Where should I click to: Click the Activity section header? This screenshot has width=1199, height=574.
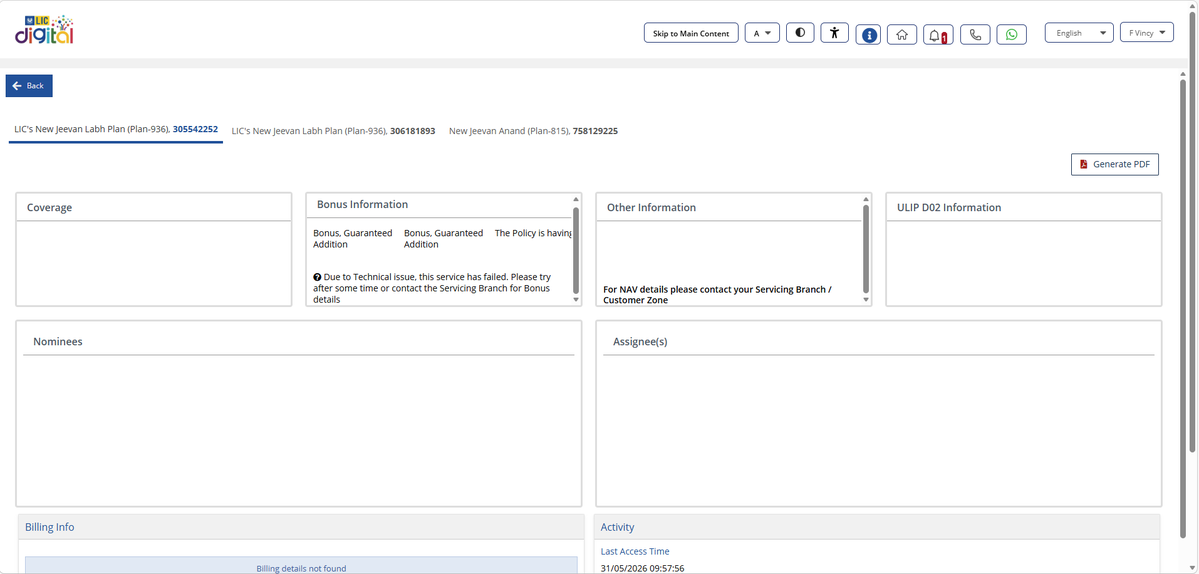pyautogui.click(x=617, y=527)
